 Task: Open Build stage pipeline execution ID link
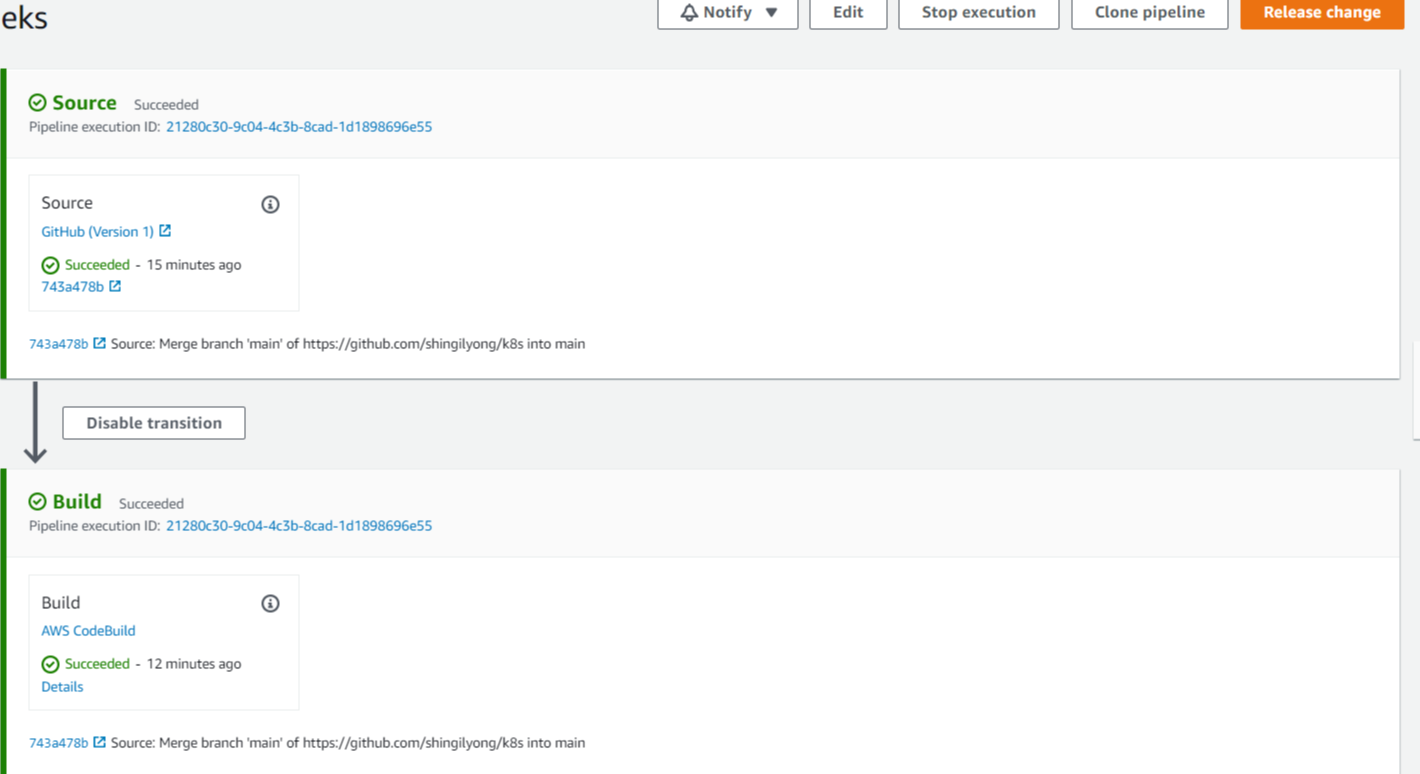[x=299, y=526]
